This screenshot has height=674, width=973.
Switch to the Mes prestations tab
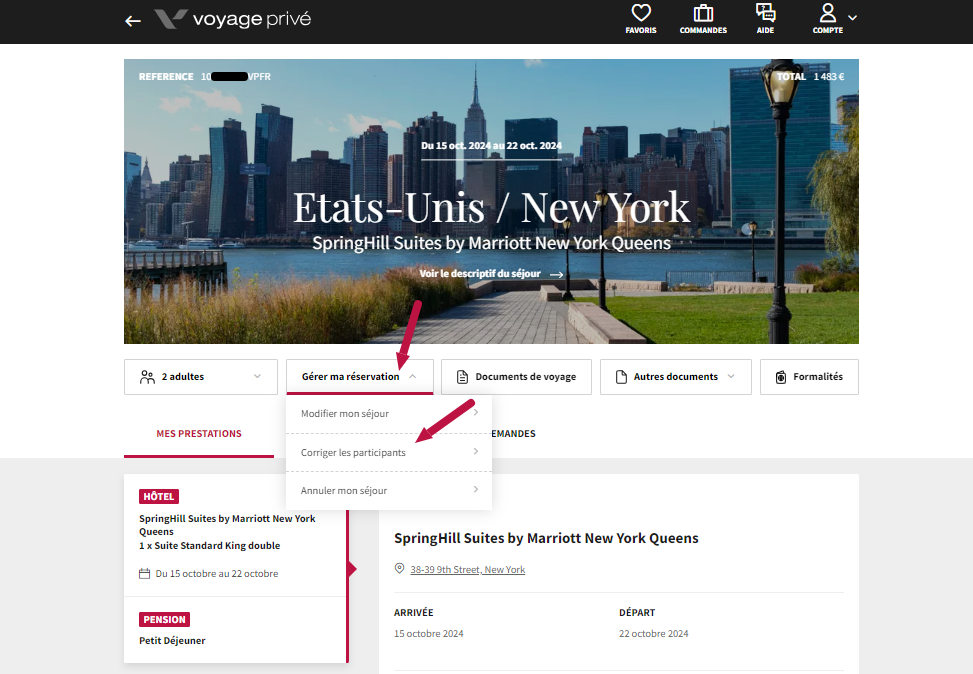199,434
